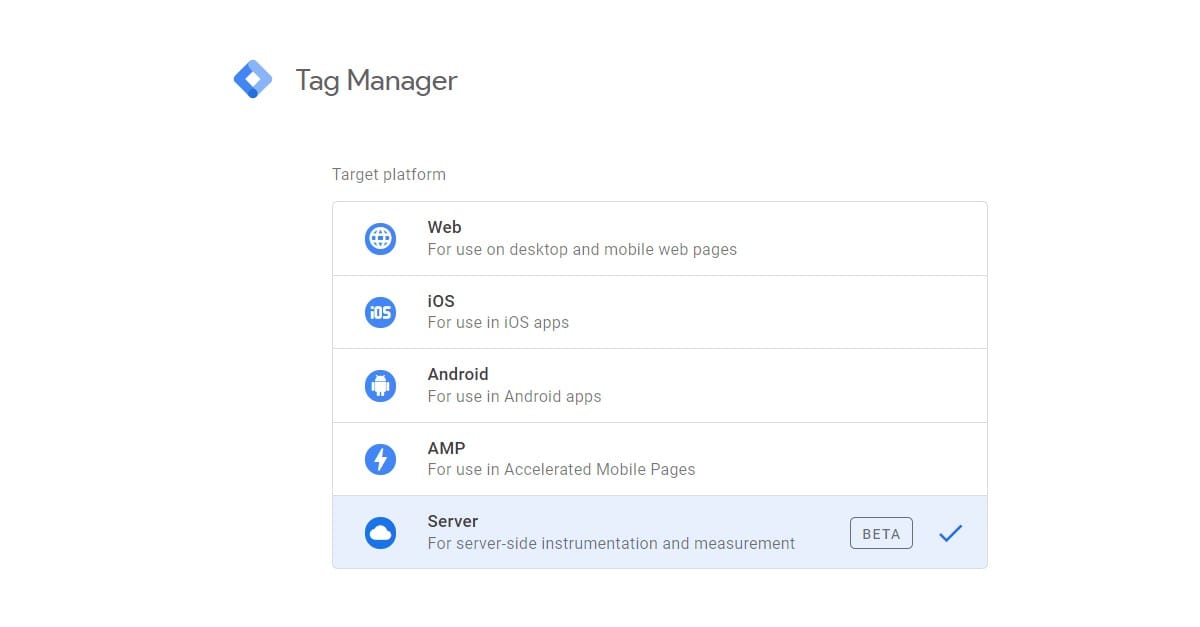This screenshot has width=1200, height=627.
Task: Select the iOS target platform
Action: (660, 312)
